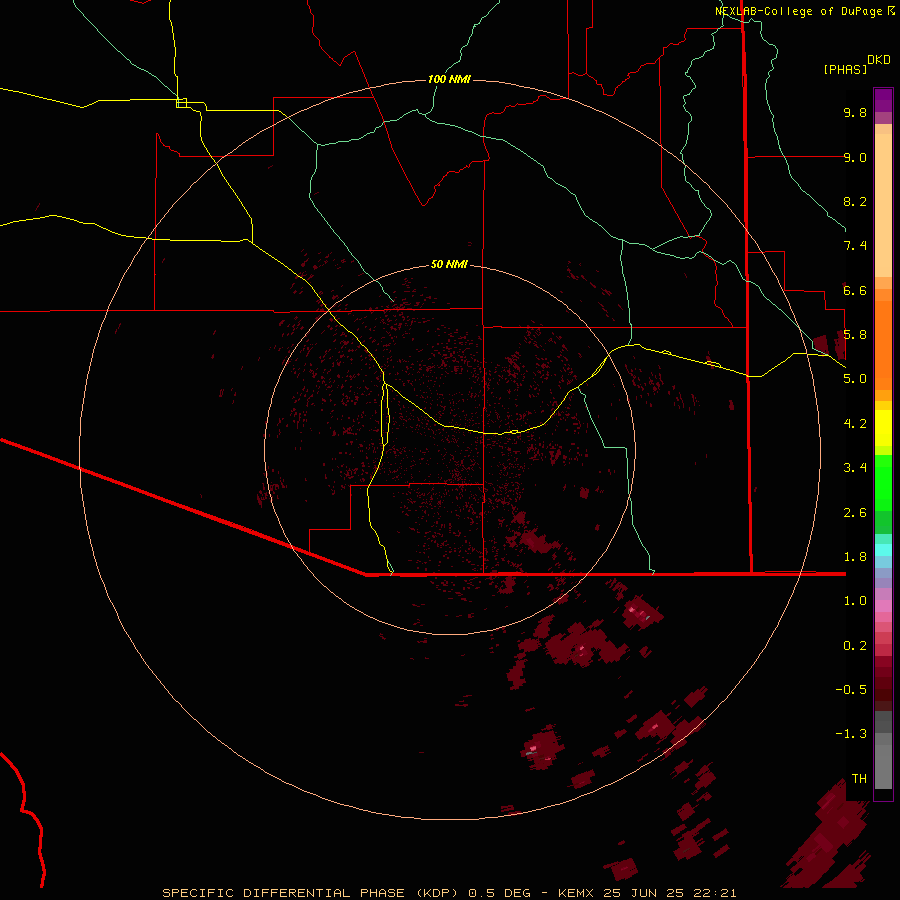900x900 pixels.
Task: Click the 9.8 value on the color scale
Action: click(855, 112)
